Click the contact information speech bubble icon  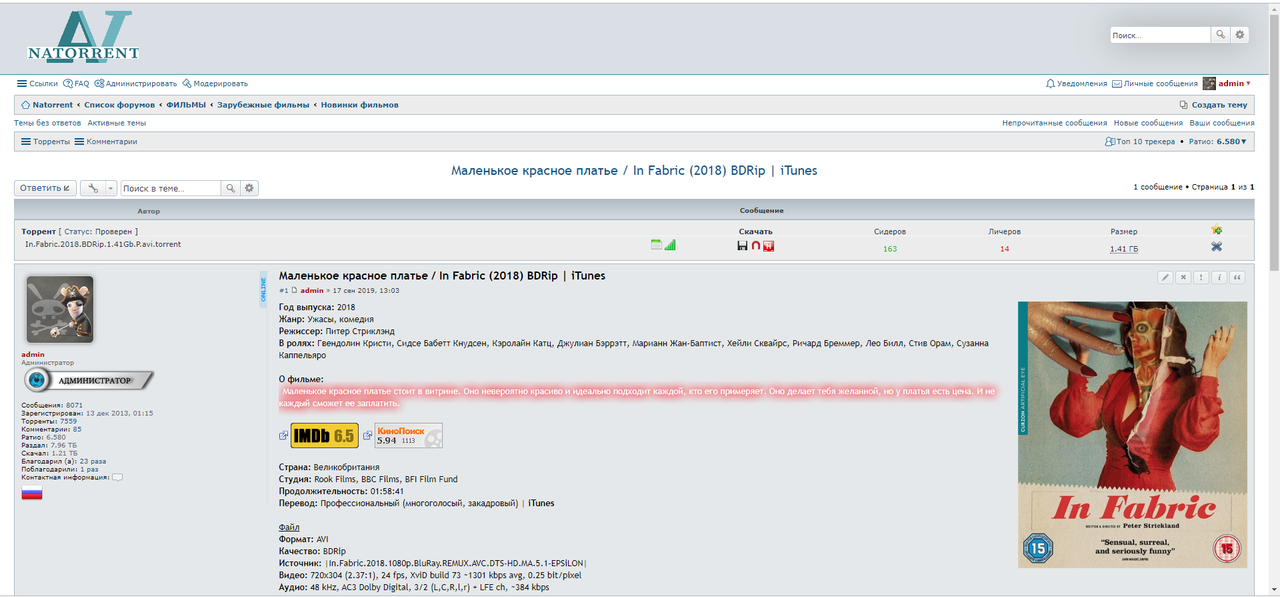(x=117, y=477)
